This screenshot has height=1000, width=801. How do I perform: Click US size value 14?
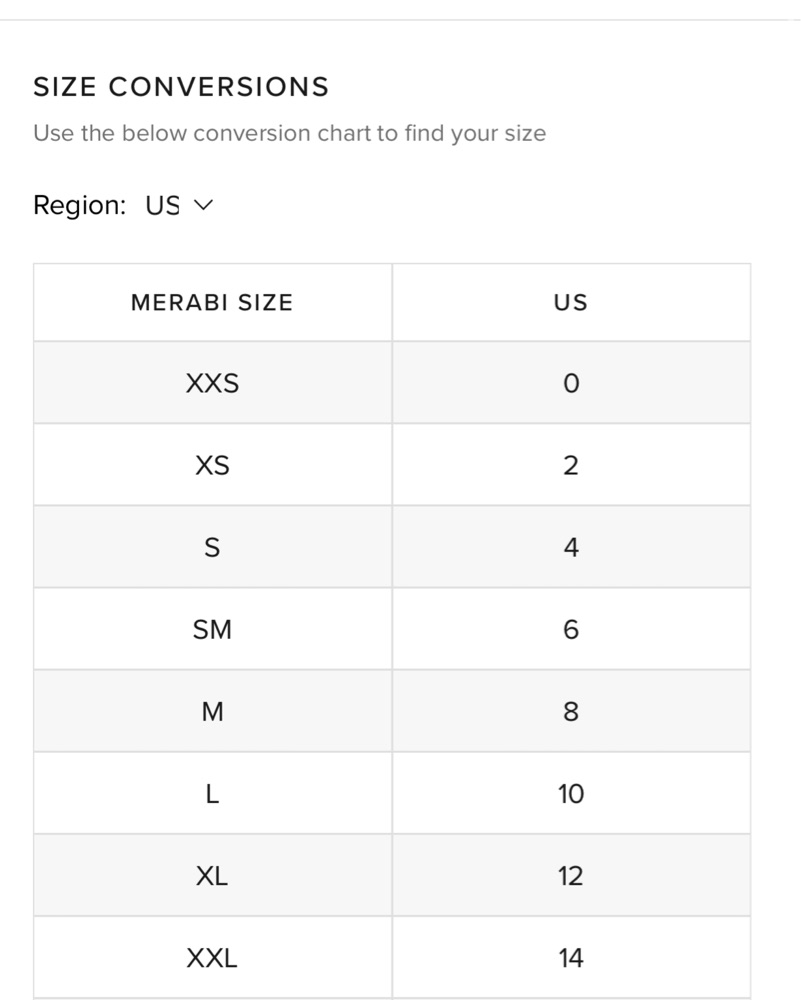click(571, 958)
